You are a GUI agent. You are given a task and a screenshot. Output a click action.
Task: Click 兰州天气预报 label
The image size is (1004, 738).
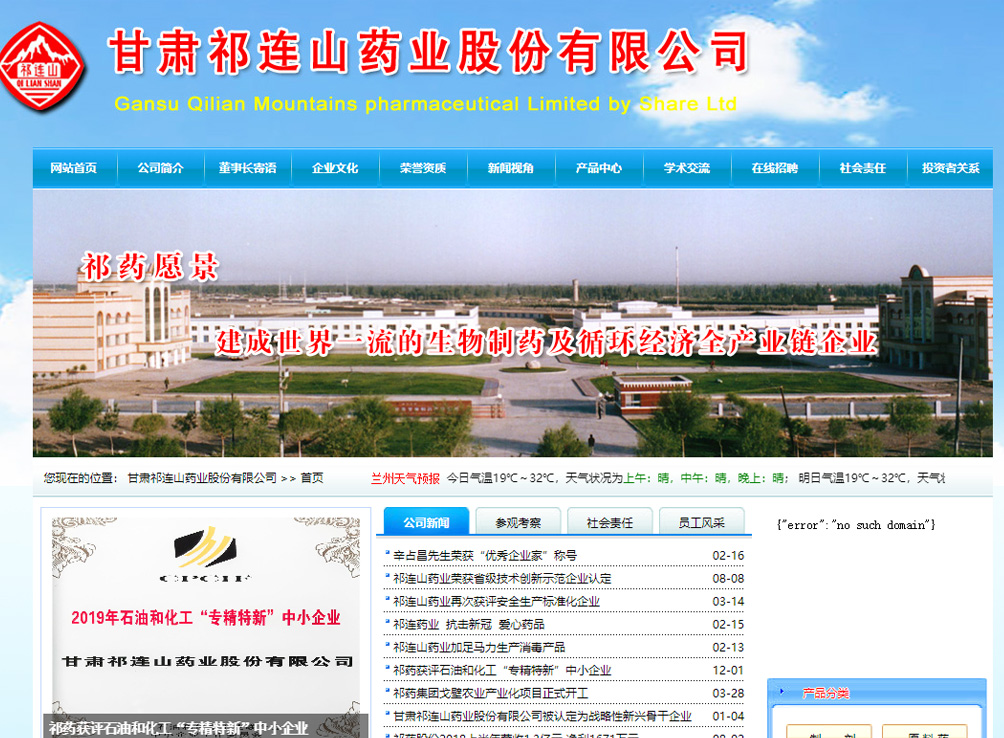tap(405, 478)
